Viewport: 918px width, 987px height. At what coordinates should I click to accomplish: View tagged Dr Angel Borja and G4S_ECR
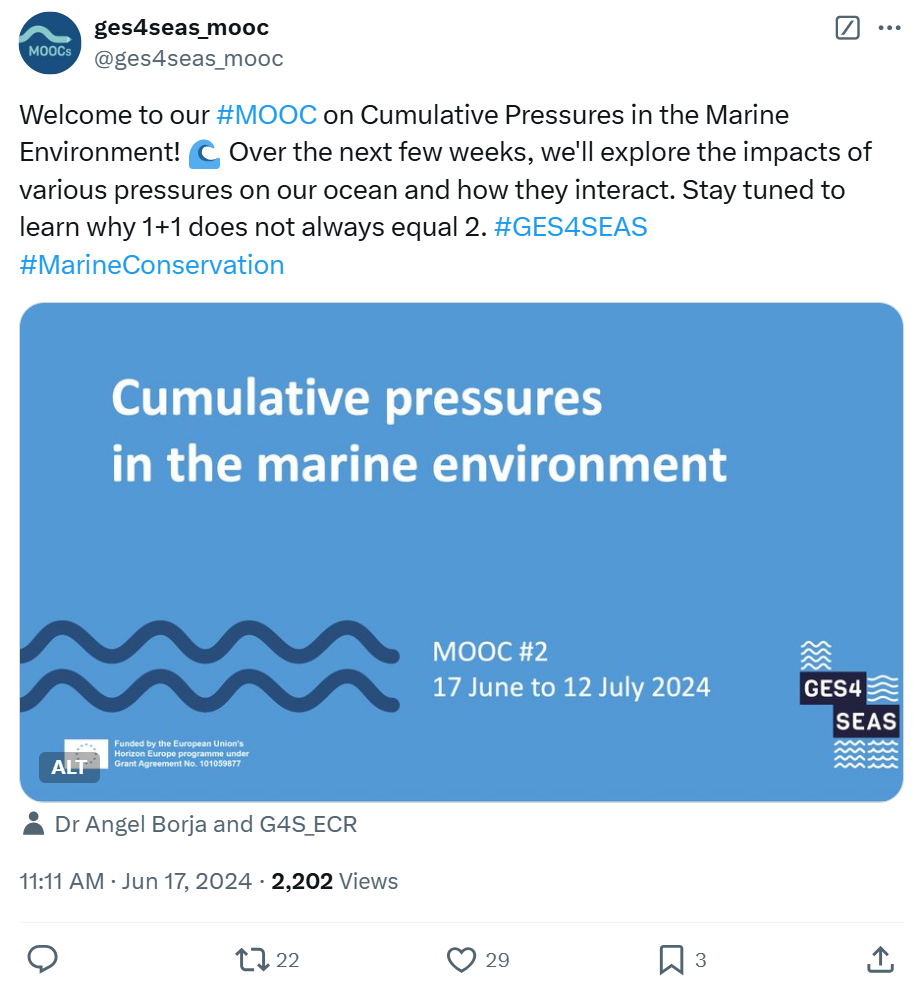pos(205,824)
